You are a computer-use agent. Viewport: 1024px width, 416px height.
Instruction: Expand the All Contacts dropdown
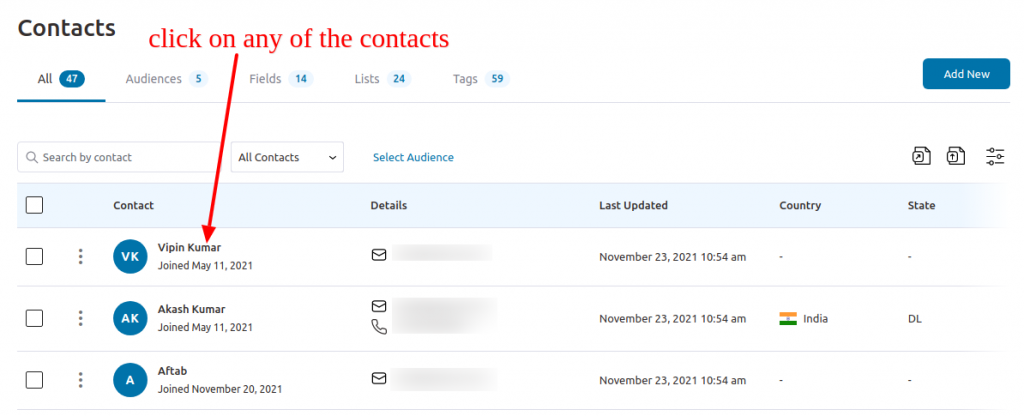287,157
